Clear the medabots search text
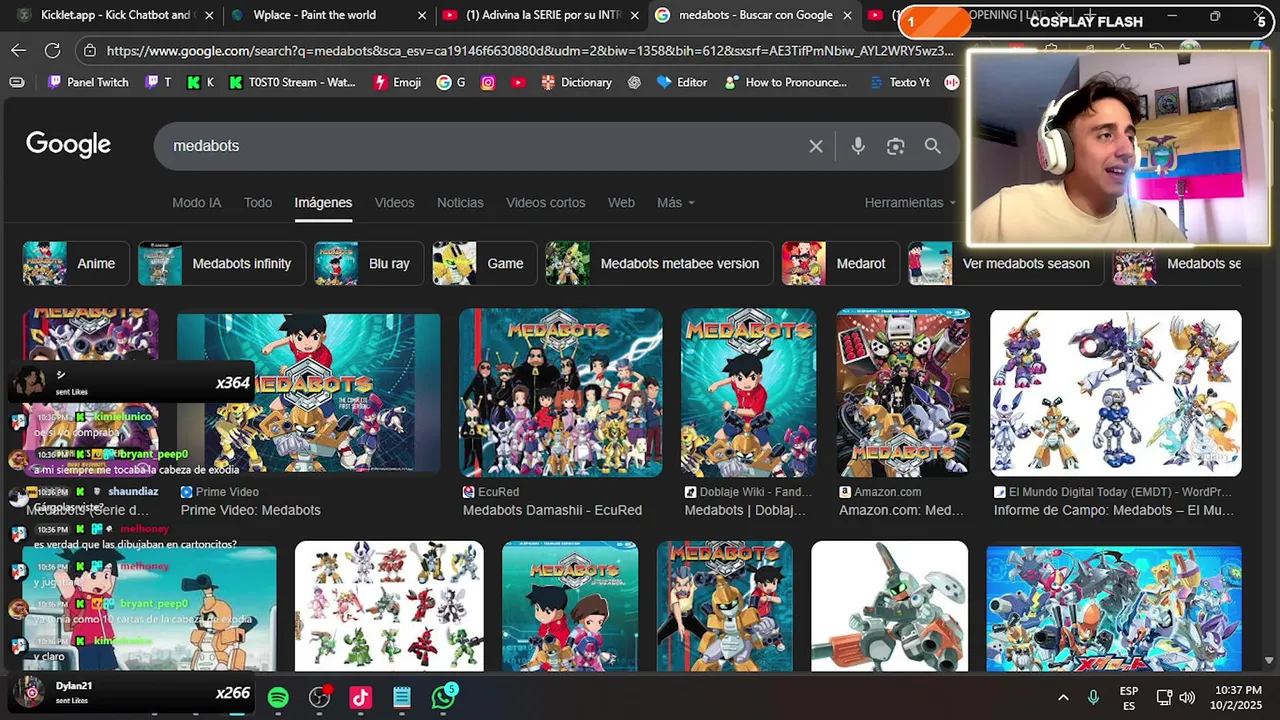This screenshot has width=1280, height=720. point(816,146)
